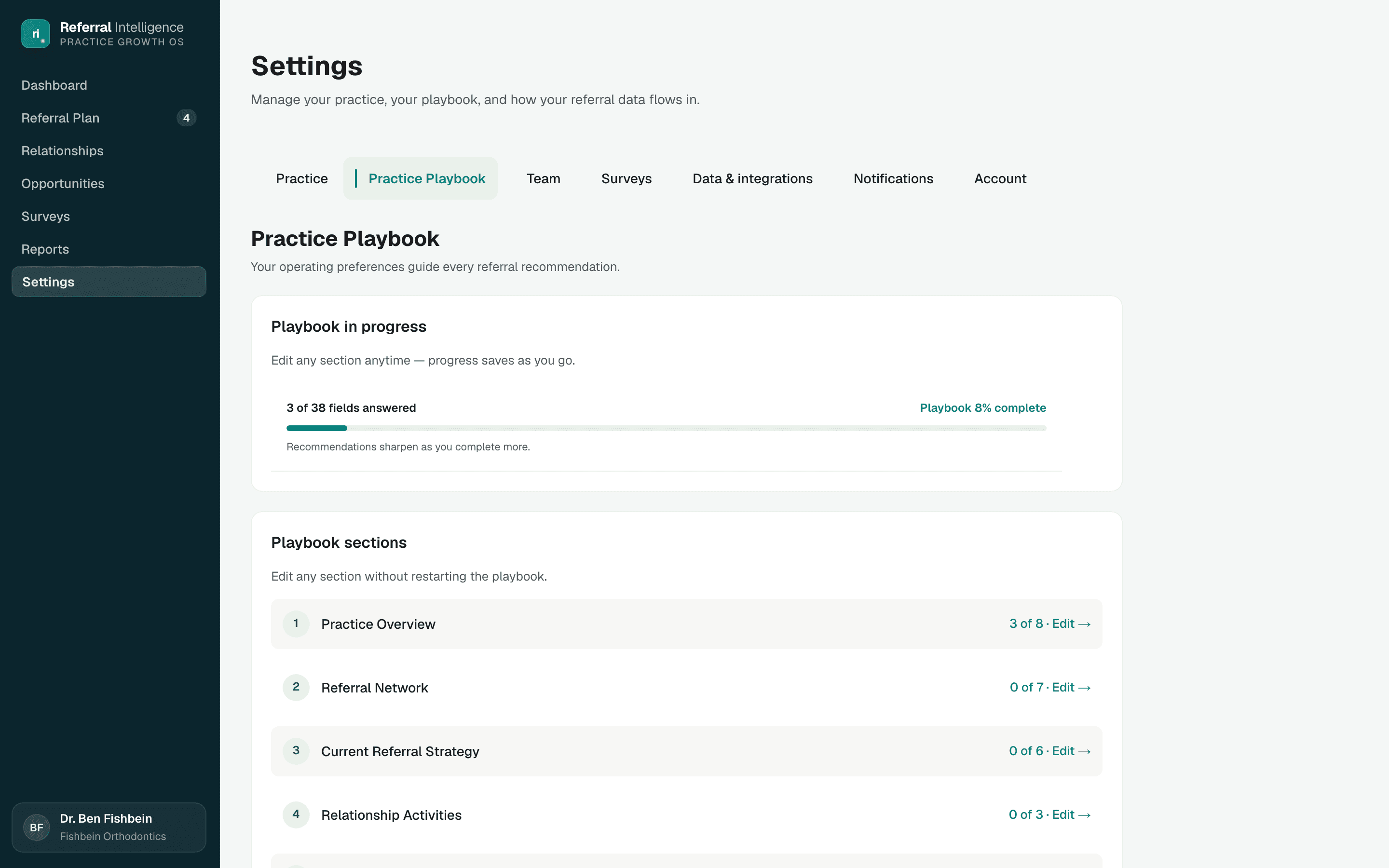Click the Recommendations sharpen as you complete more note
This screenshot has height=868, width=1389.
click(x=408, y=447)
